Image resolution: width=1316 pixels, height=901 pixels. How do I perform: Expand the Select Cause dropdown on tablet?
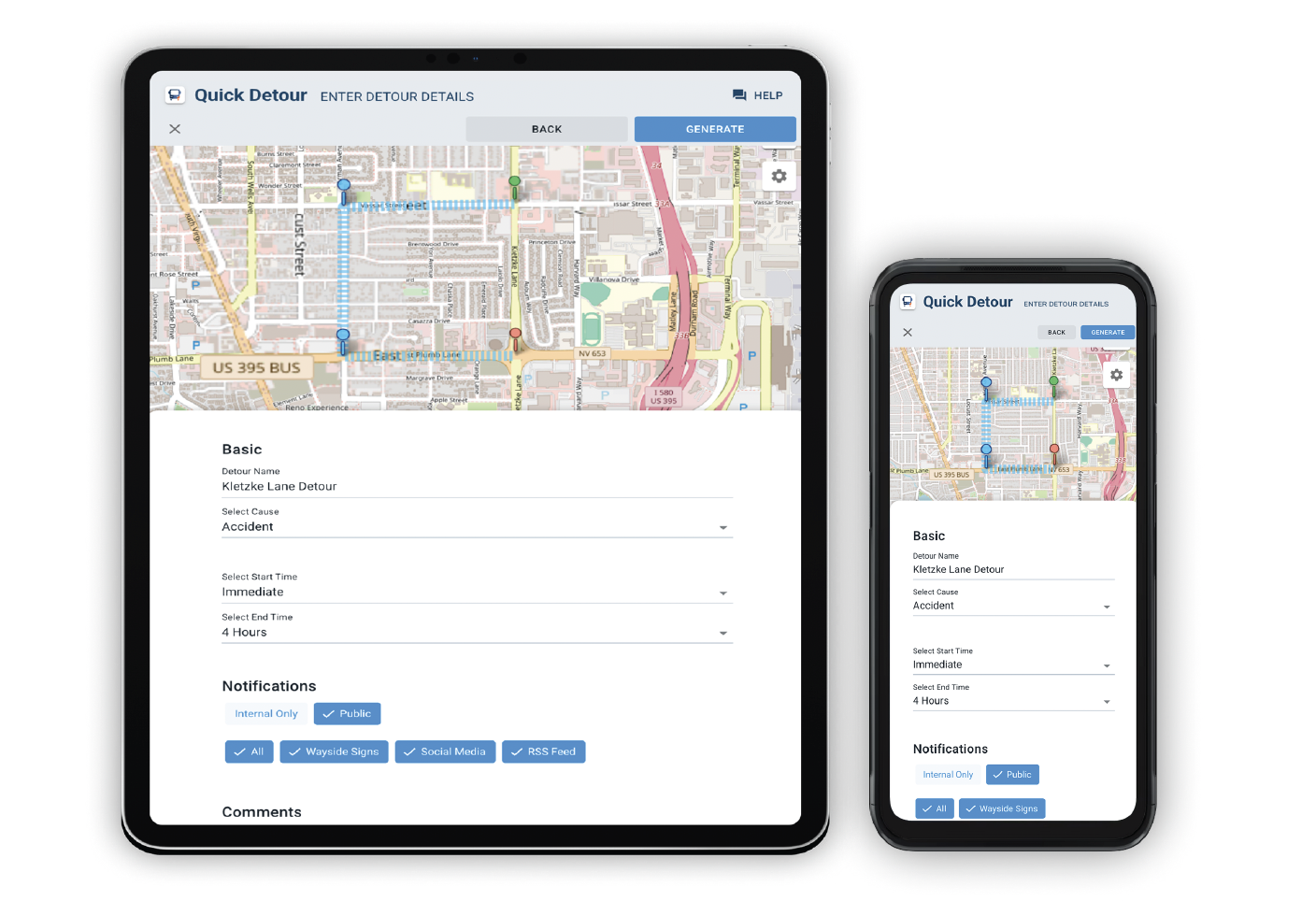477,527
